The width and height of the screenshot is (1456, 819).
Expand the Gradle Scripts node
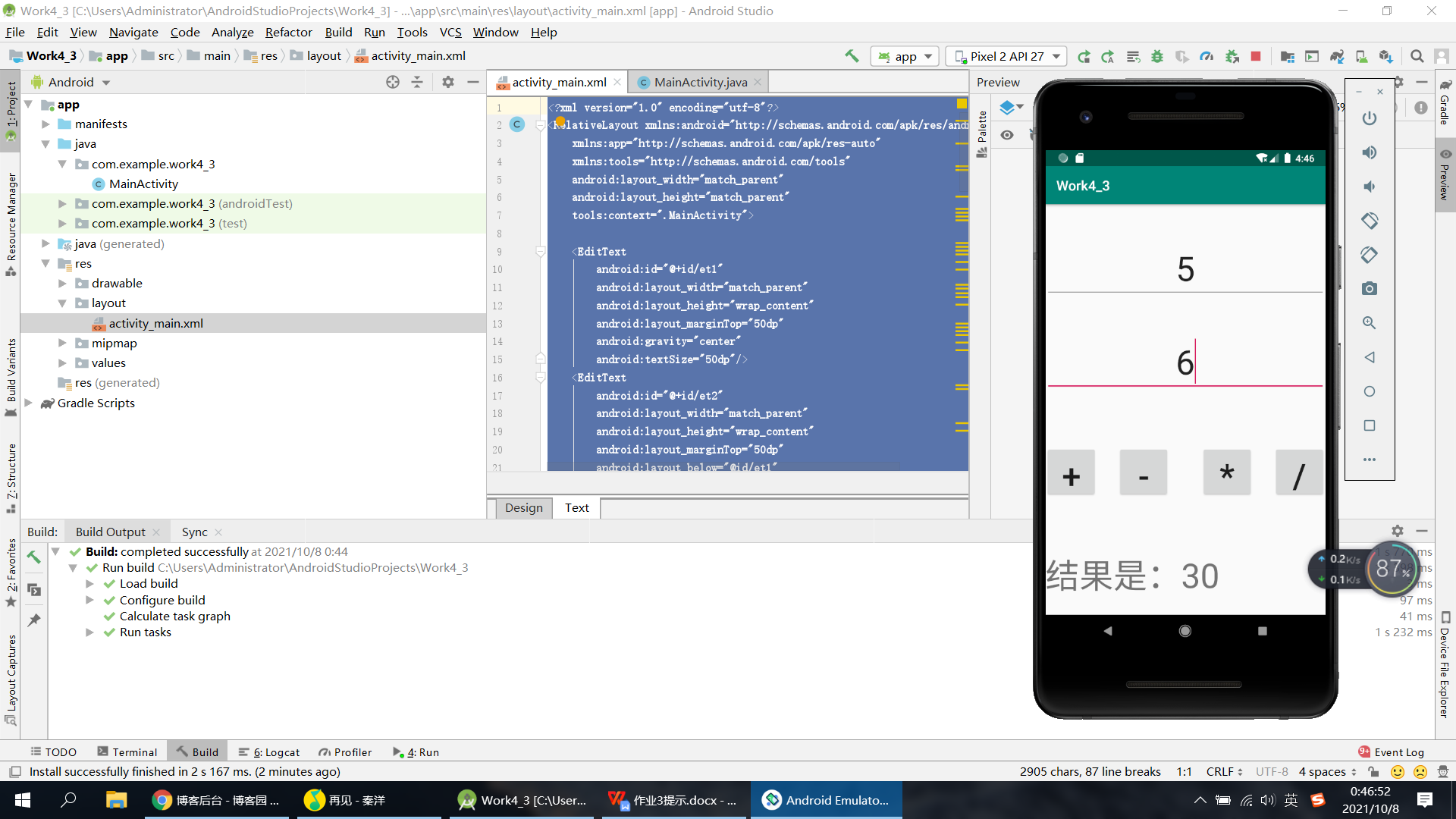pyautogui.click(x=29, y=403)
